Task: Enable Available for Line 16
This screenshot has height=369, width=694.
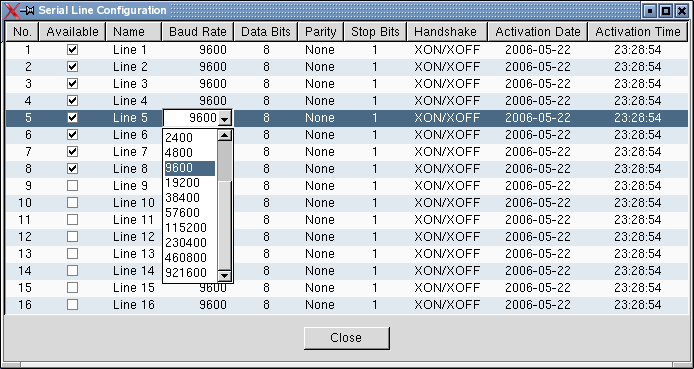Action: (72, 304)
